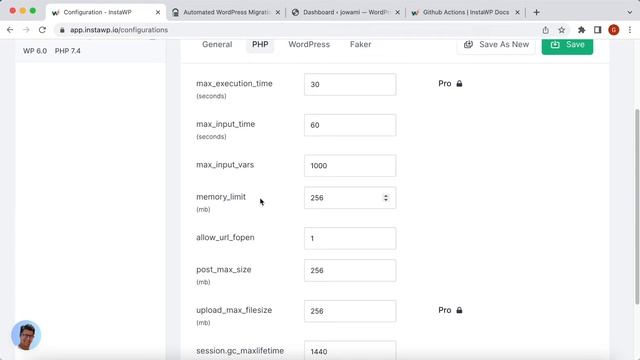The height and width of the screenshot is (360, 640).
Task: Close the Automated WordPress Migration tab
Action: [x=278, y=12]
